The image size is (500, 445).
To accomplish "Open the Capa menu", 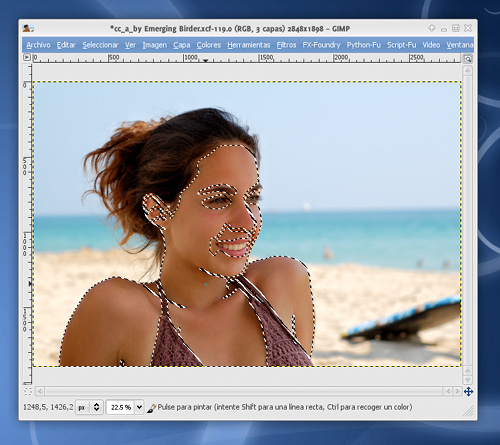I will point(182,45).
